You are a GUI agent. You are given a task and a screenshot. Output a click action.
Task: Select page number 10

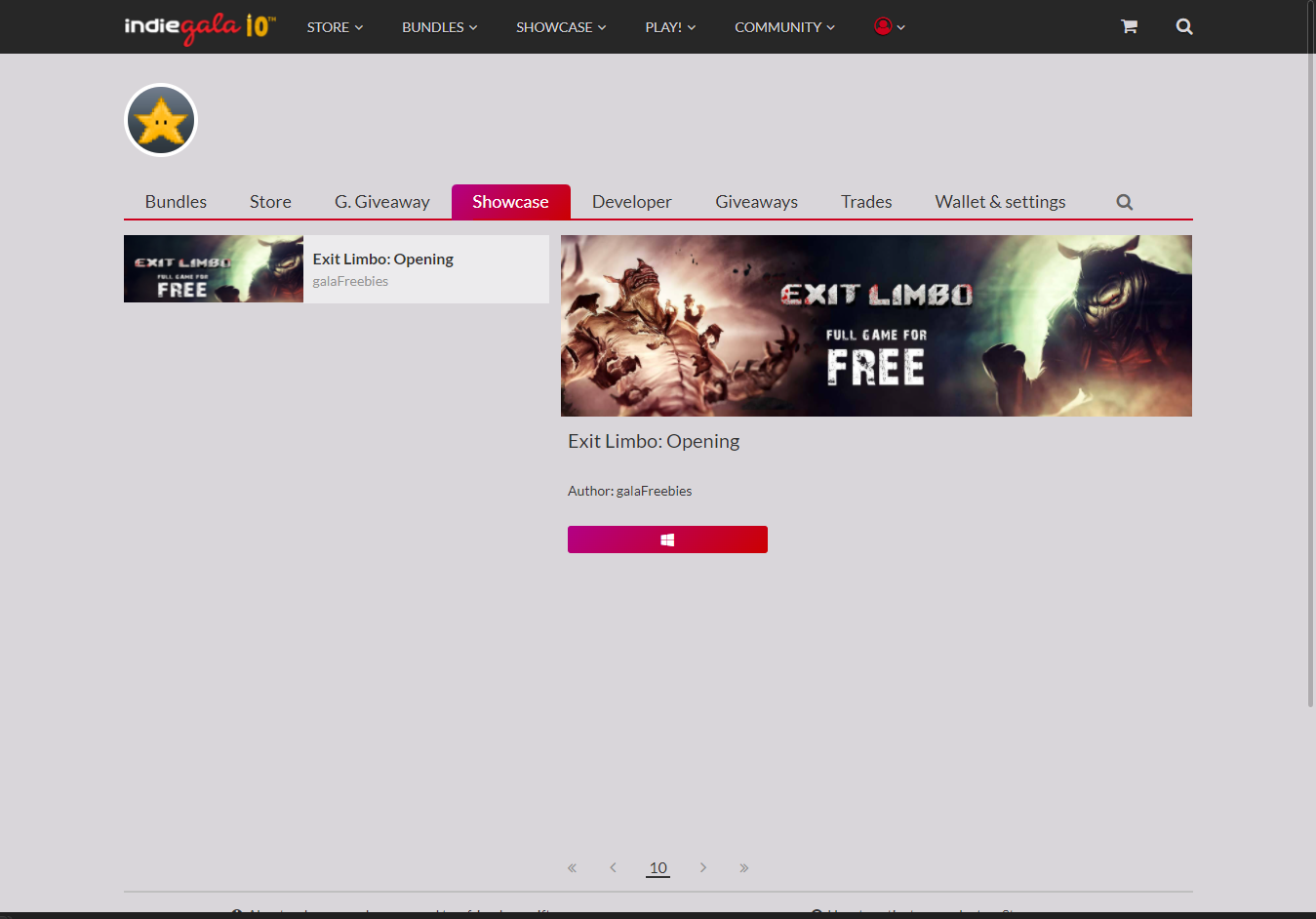pos(658,867)
